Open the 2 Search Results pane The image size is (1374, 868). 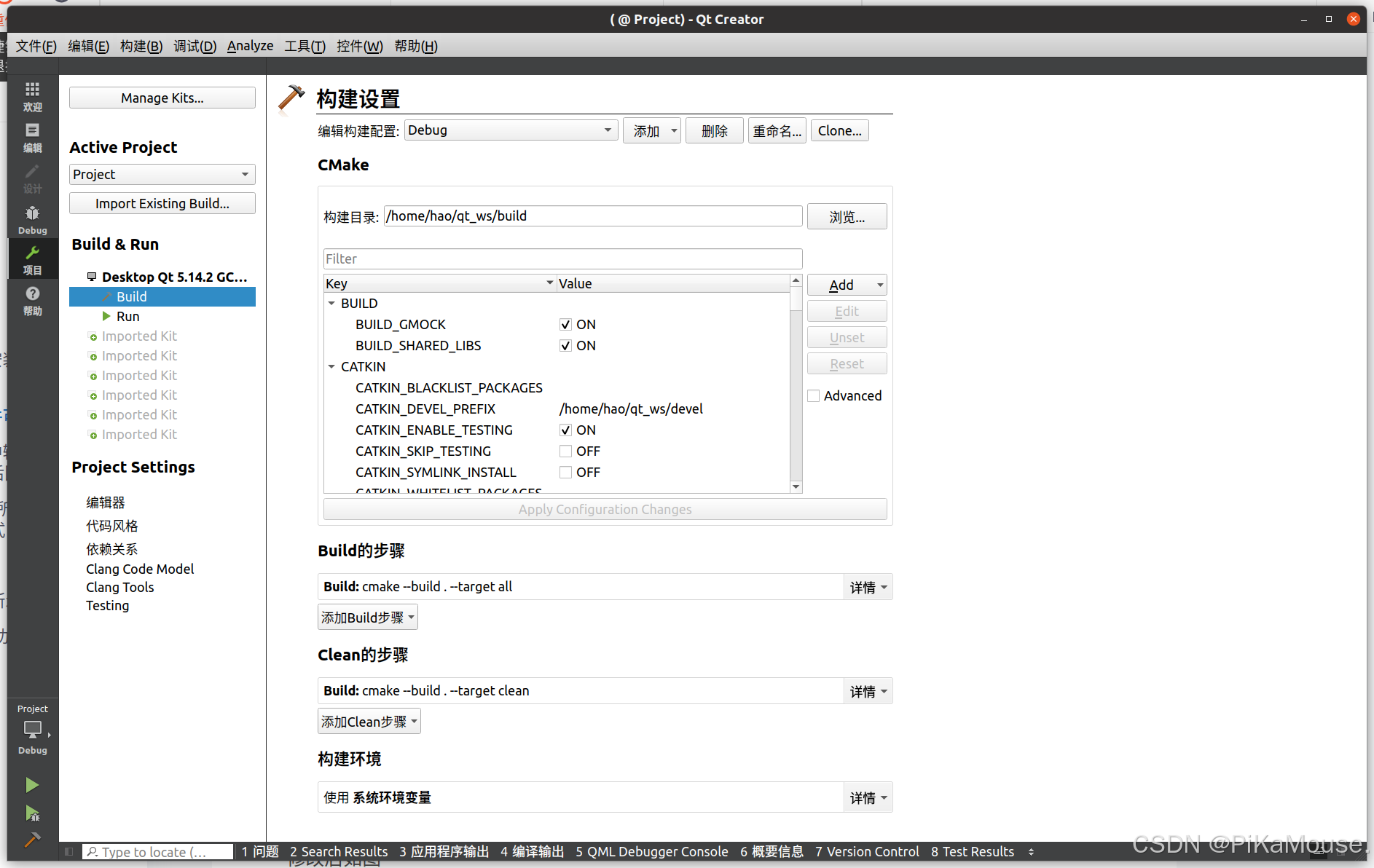coord(339,851)
